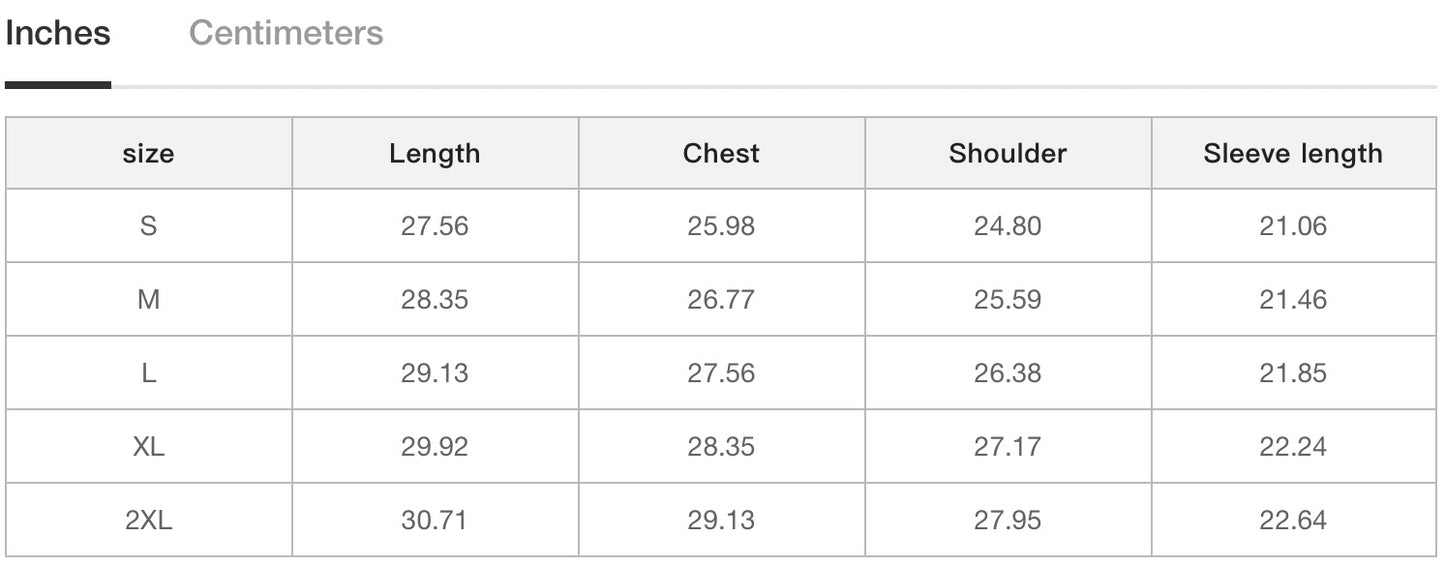Click the 21.46 sleeve length for M
This screenshot has height=566, width=1445.
[x=1293, y=299]
